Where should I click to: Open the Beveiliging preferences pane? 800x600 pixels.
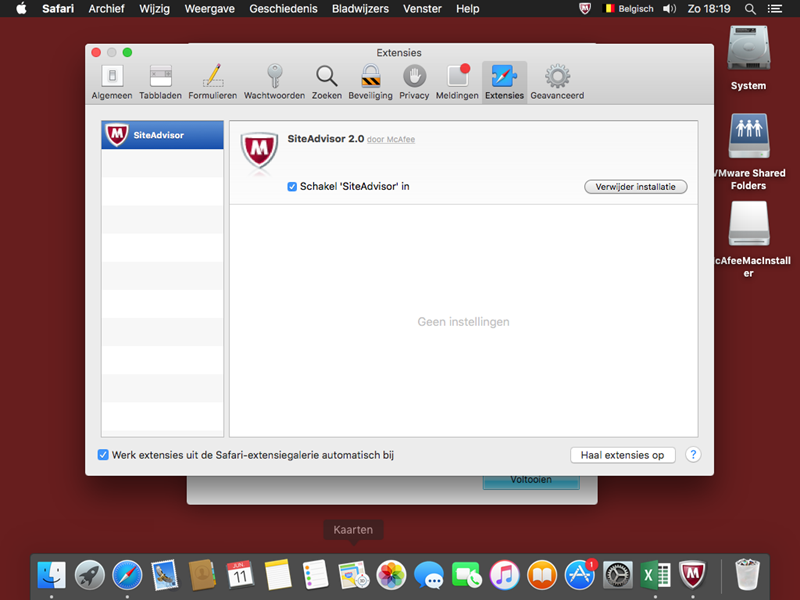370,82
